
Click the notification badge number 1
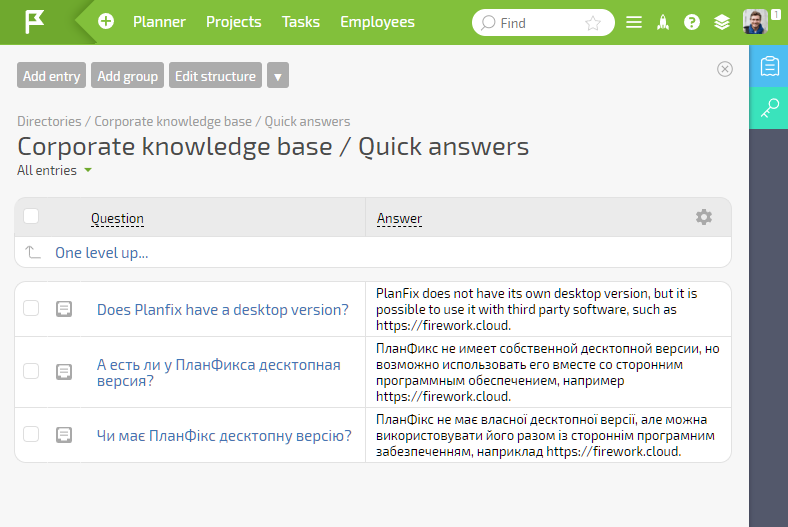(776, 15)
